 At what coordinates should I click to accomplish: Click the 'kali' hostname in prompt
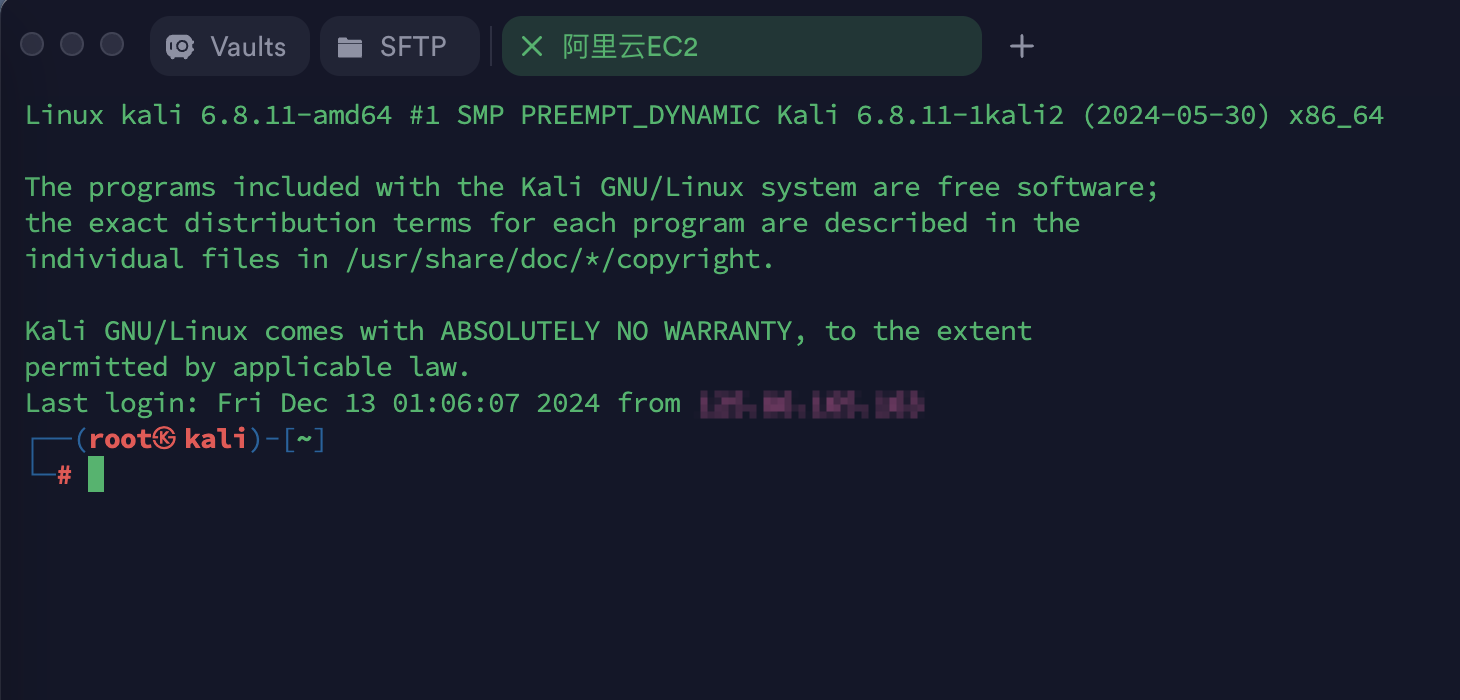click(216, 439)
